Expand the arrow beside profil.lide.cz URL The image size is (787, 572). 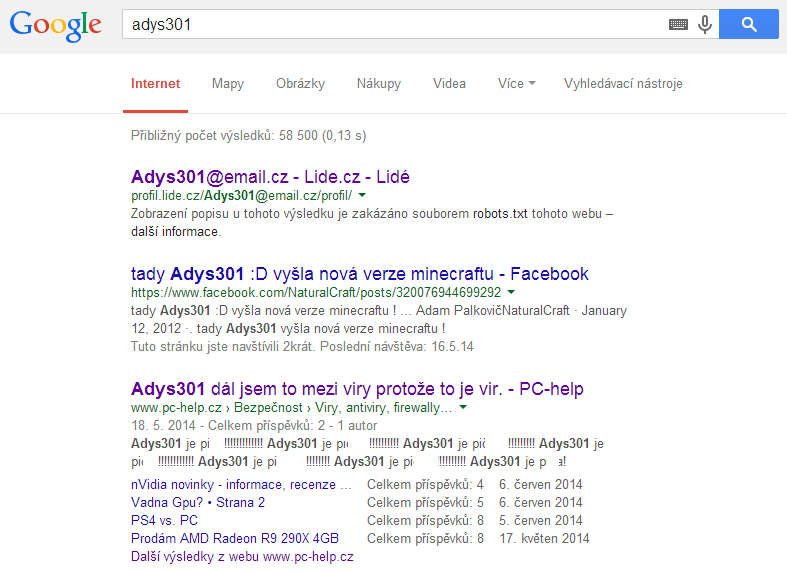coord(363,196)
